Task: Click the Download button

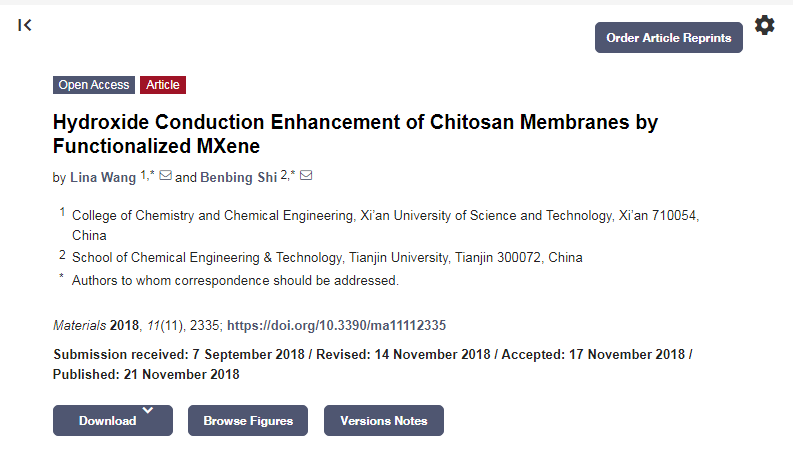Action: [107, 421]
